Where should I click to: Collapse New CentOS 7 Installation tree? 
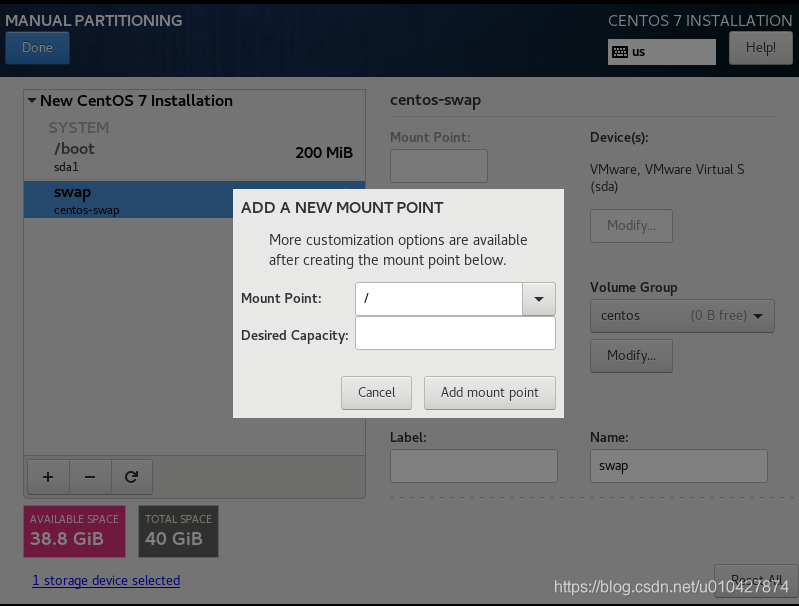coord(32,100)
